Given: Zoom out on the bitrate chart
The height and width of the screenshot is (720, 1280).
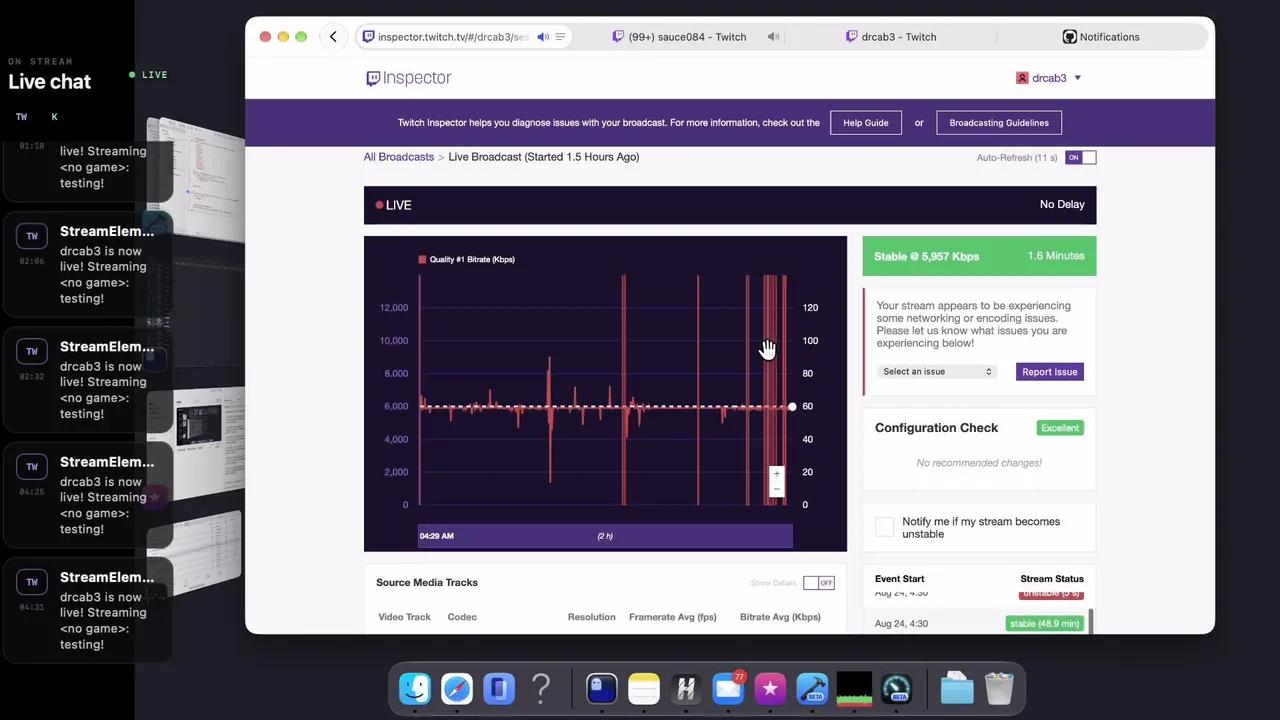Looking at the screenshot, I should click(776, 489).
